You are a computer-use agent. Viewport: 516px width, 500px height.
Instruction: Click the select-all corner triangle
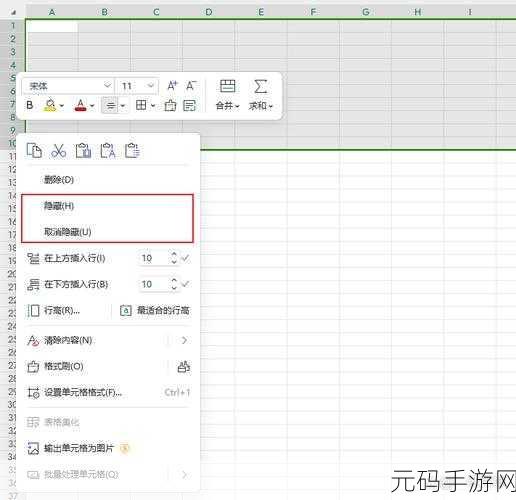pyautogui.click(x=13, y=12)
